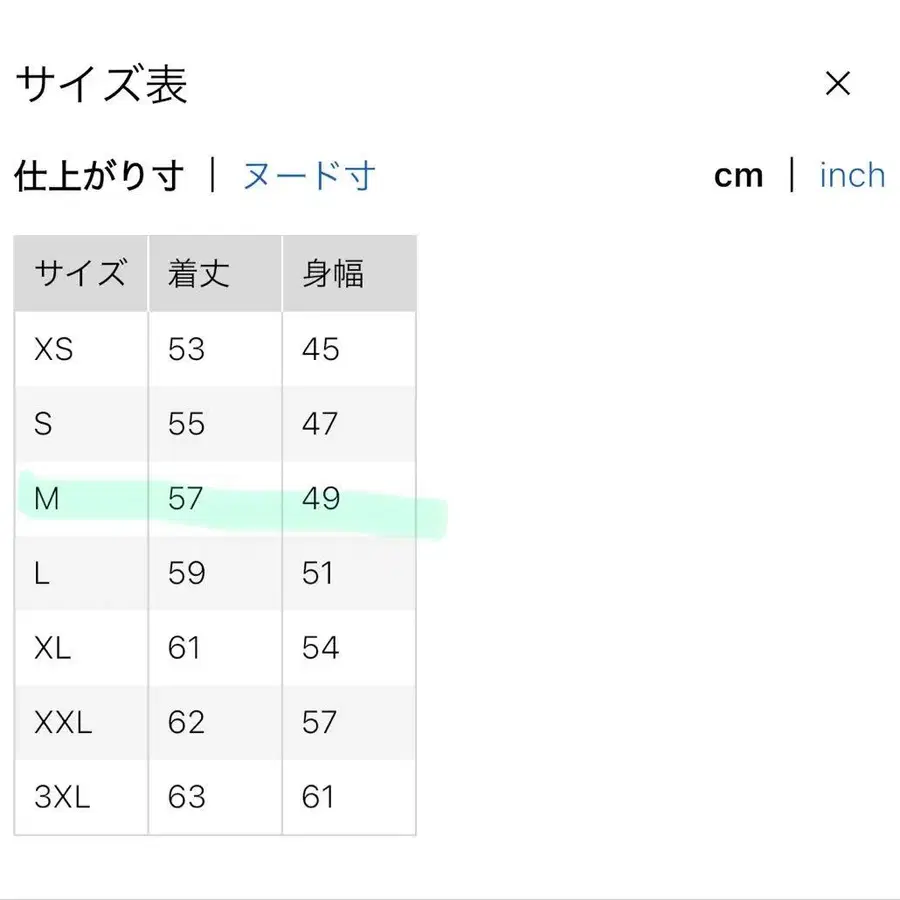Screen dimensions: 900x900
Task: Click the XL size label
Action: [54, 648]
